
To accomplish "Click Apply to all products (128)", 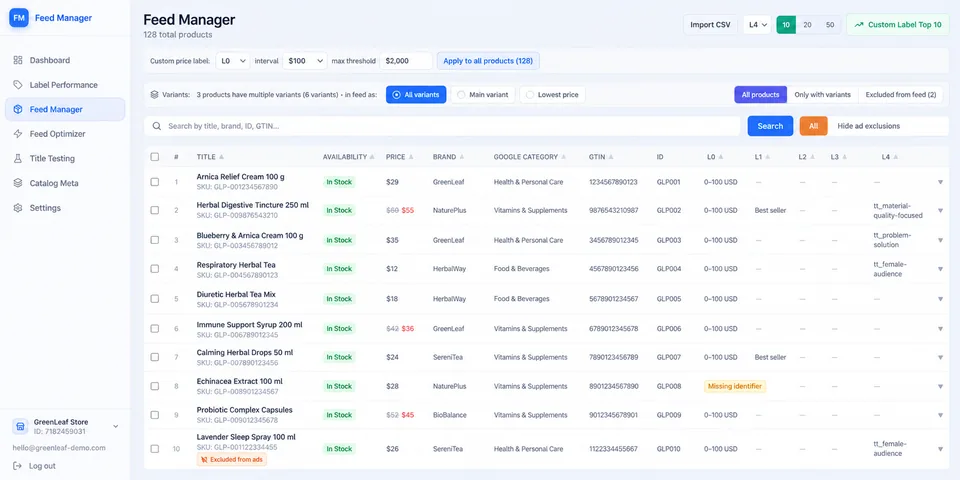I will 488,61.
